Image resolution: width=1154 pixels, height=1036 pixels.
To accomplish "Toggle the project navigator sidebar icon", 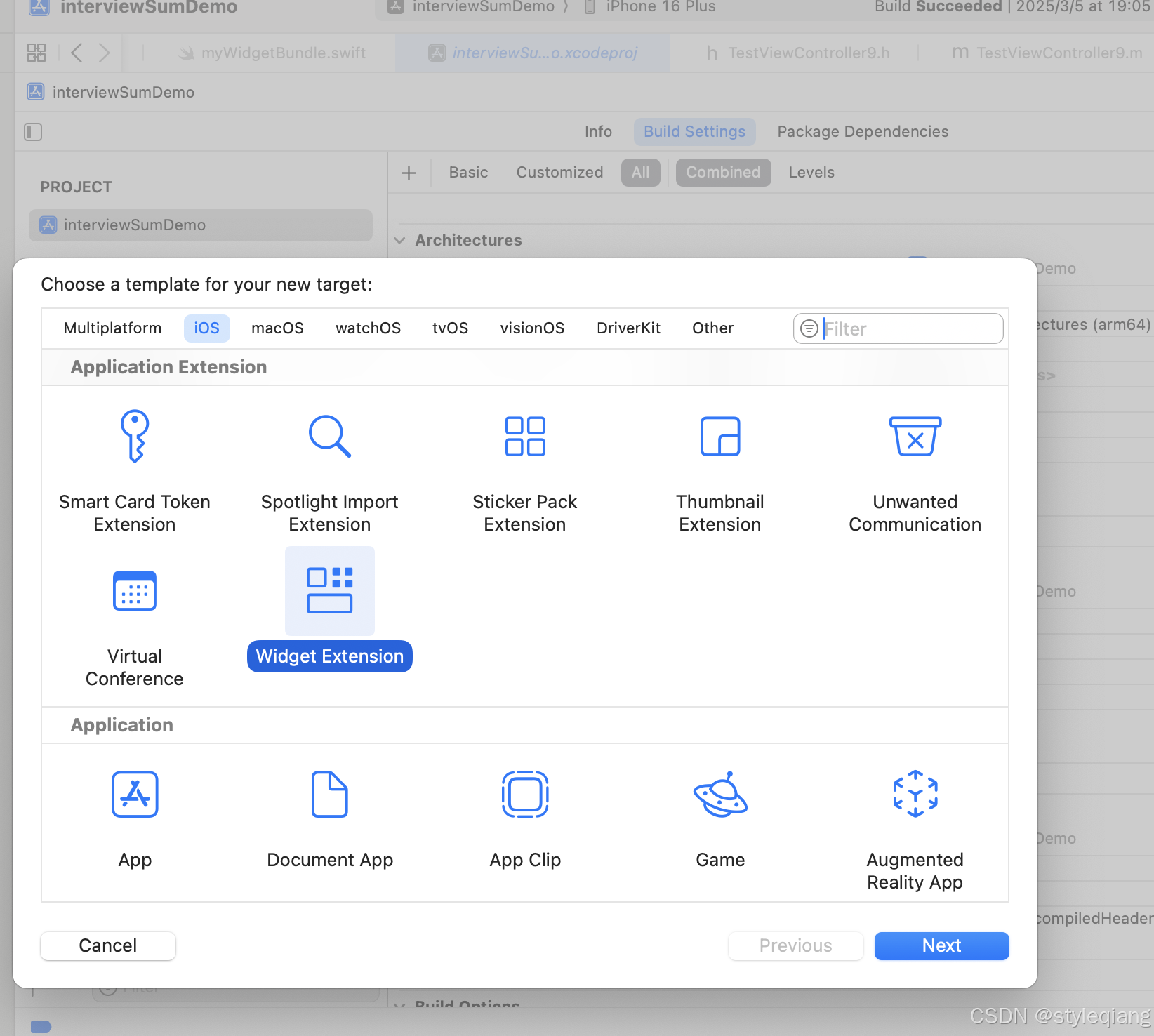I will [33, 132].
